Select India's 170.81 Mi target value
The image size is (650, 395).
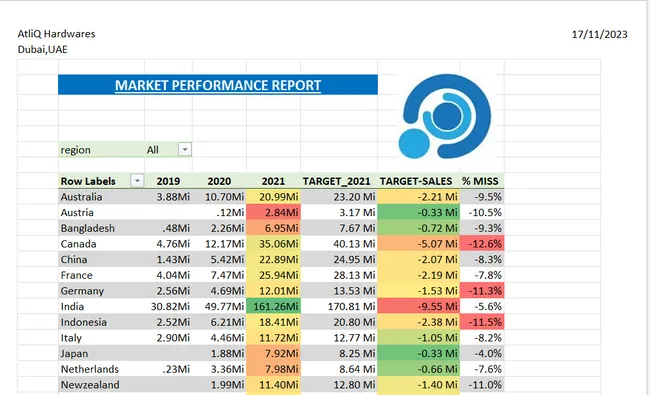(352, 306)
